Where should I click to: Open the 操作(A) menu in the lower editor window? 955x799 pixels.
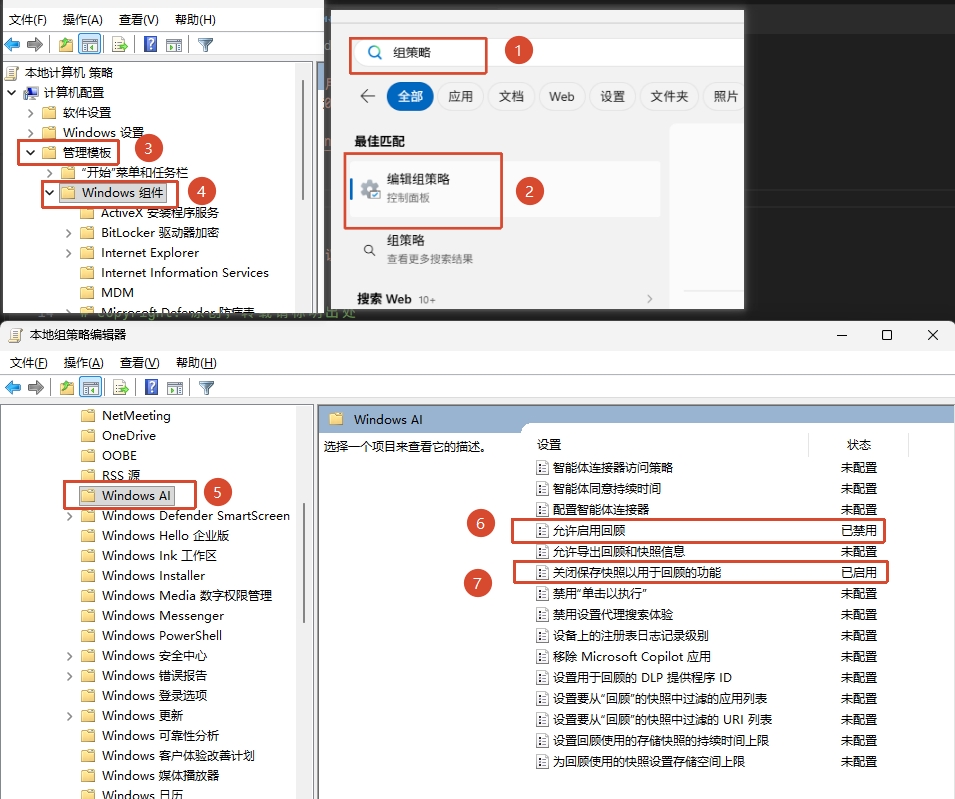coord(83,363)
